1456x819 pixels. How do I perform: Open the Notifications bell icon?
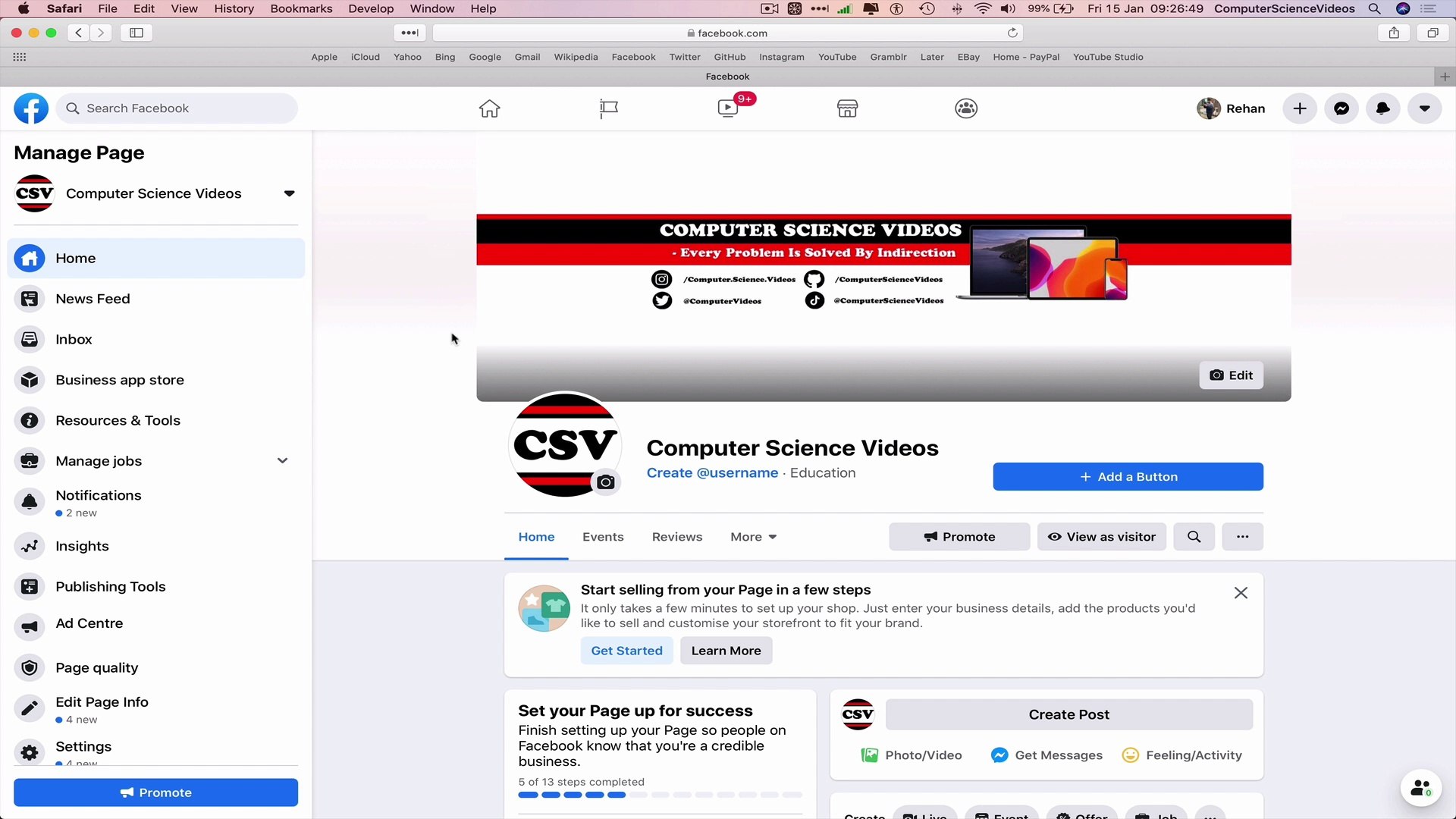coord(1382,108)
